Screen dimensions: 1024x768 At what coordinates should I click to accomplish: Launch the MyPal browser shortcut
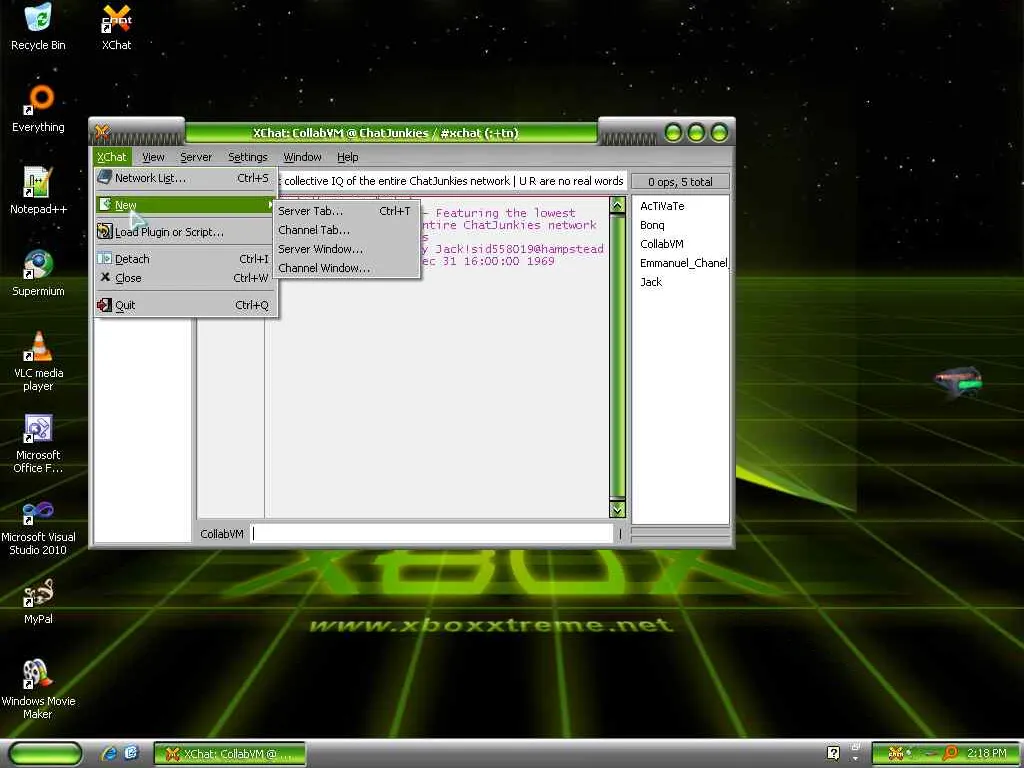[x=38, y=601]
